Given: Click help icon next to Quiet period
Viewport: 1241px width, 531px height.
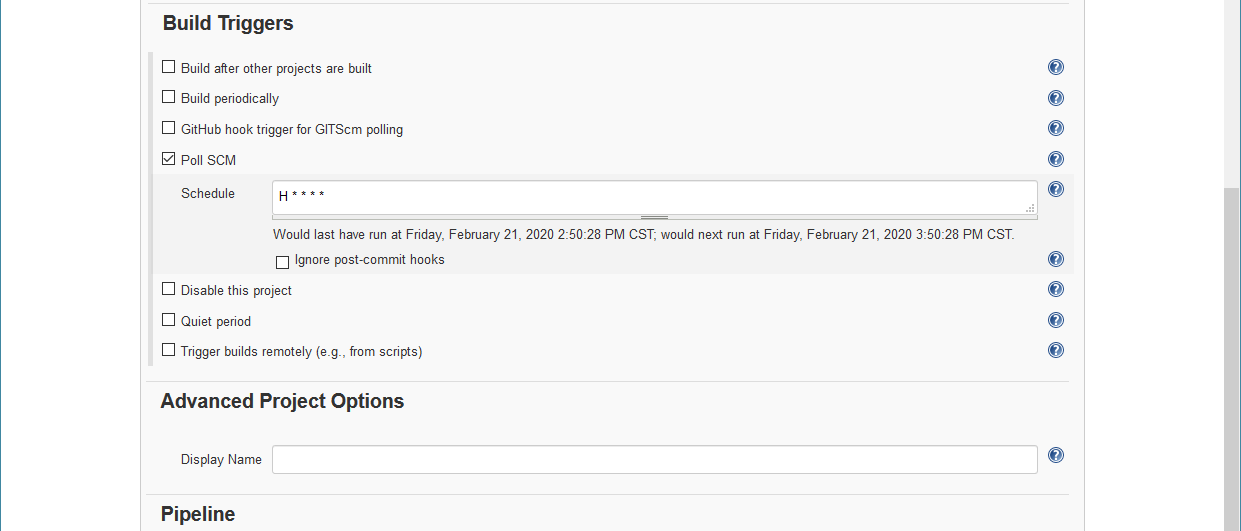Looking at the screenshot, I should pos(1055,320).
